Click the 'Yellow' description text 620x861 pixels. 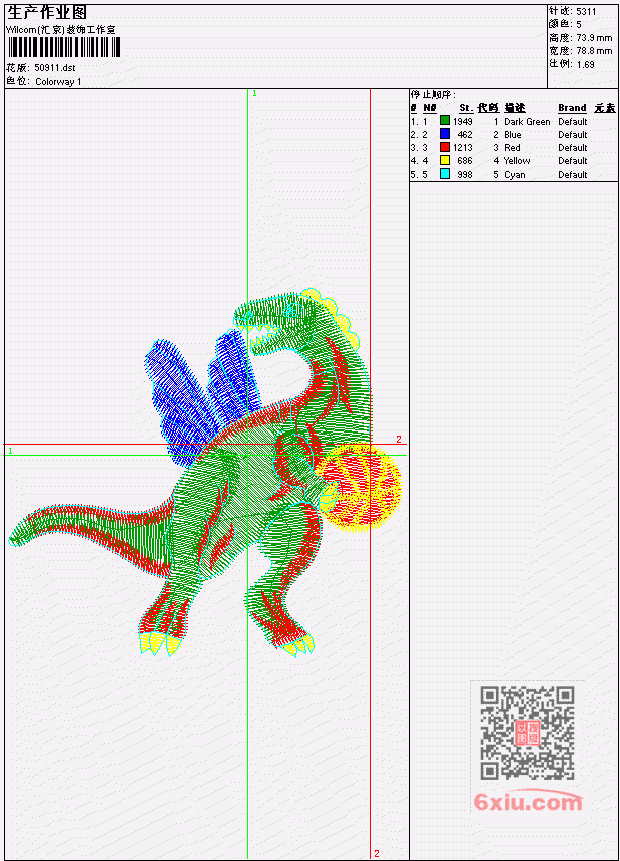[x=517, y=161]
